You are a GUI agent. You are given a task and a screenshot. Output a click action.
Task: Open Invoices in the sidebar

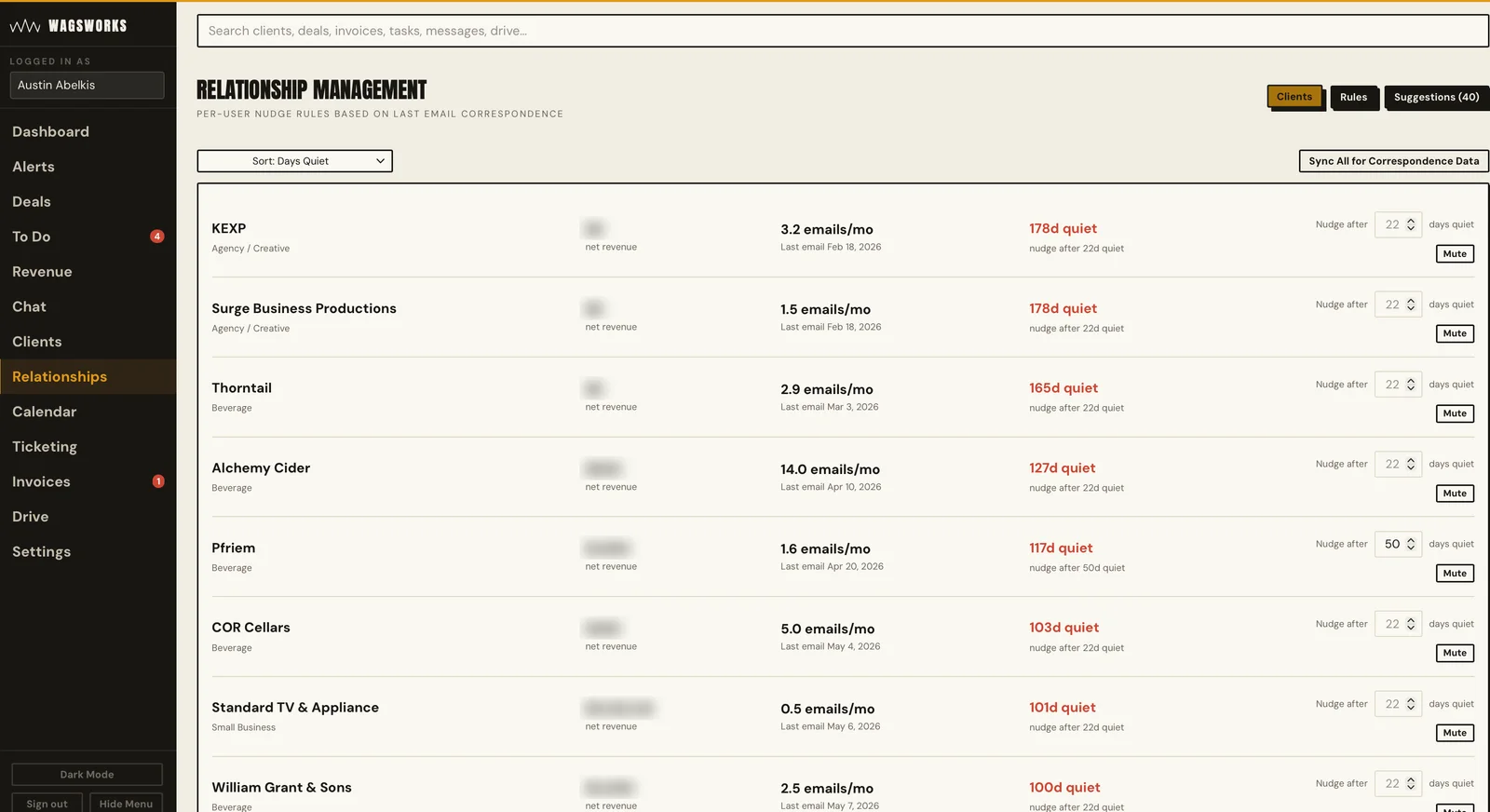click(88, 481)
